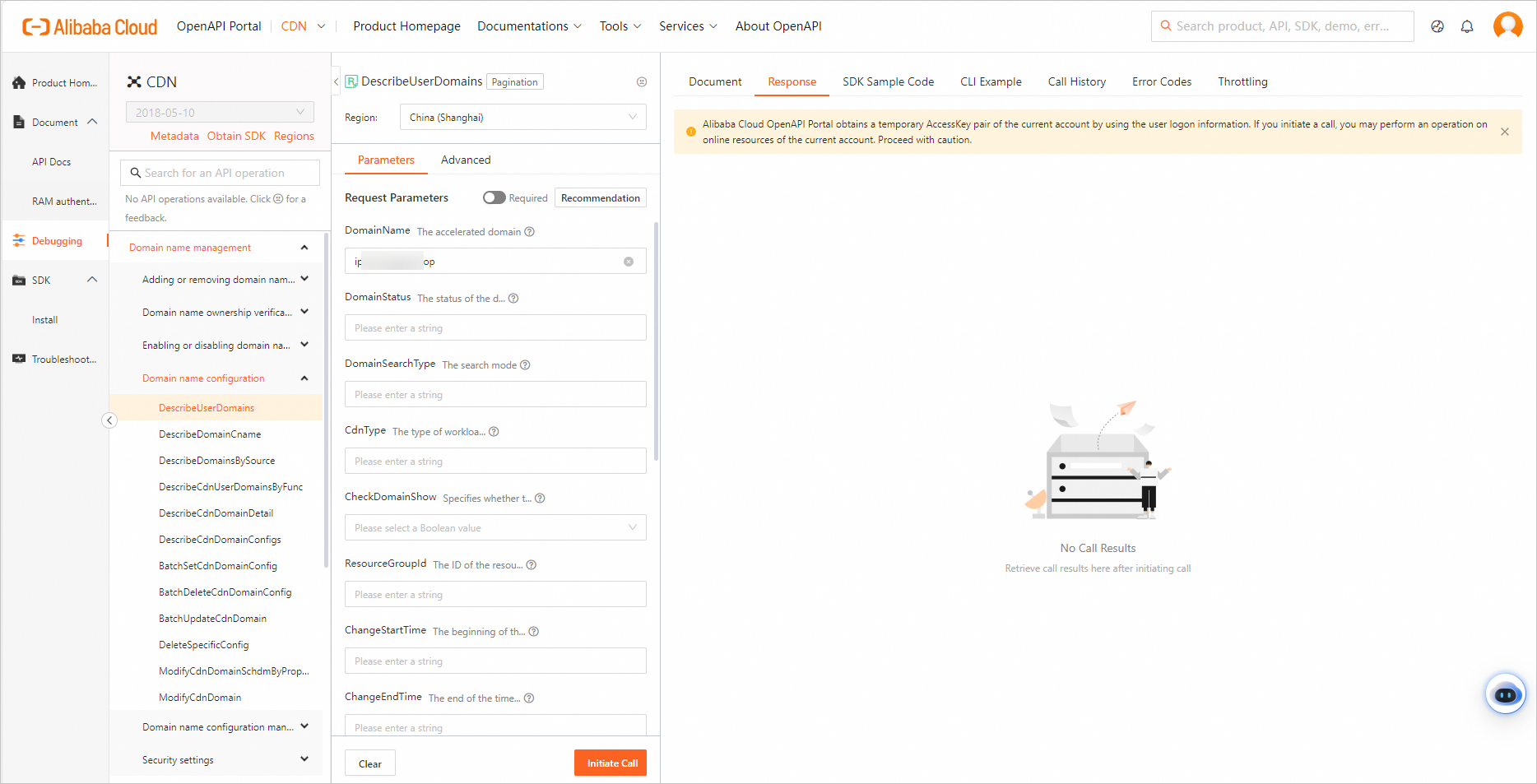Screen dimensions: 1537x784
Task: Open the CLI Example tab
Action: 991,81
